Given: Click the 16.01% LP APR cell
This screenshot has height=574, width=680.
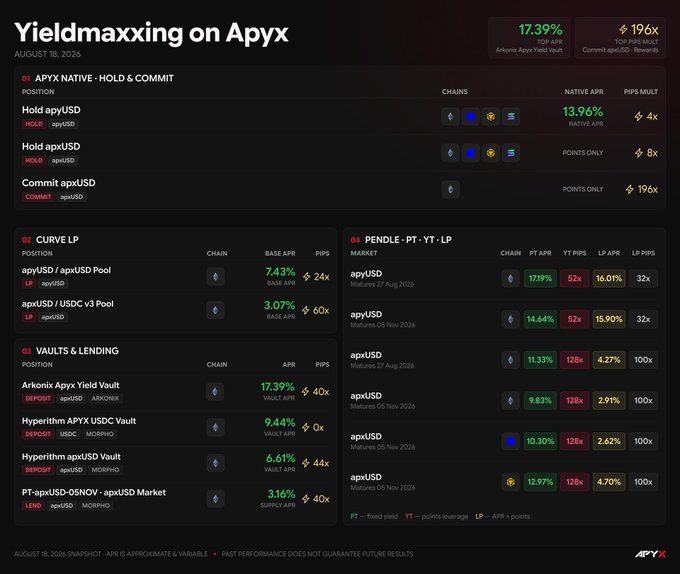Looking at the screenshot, I should [x=609, y=278].
